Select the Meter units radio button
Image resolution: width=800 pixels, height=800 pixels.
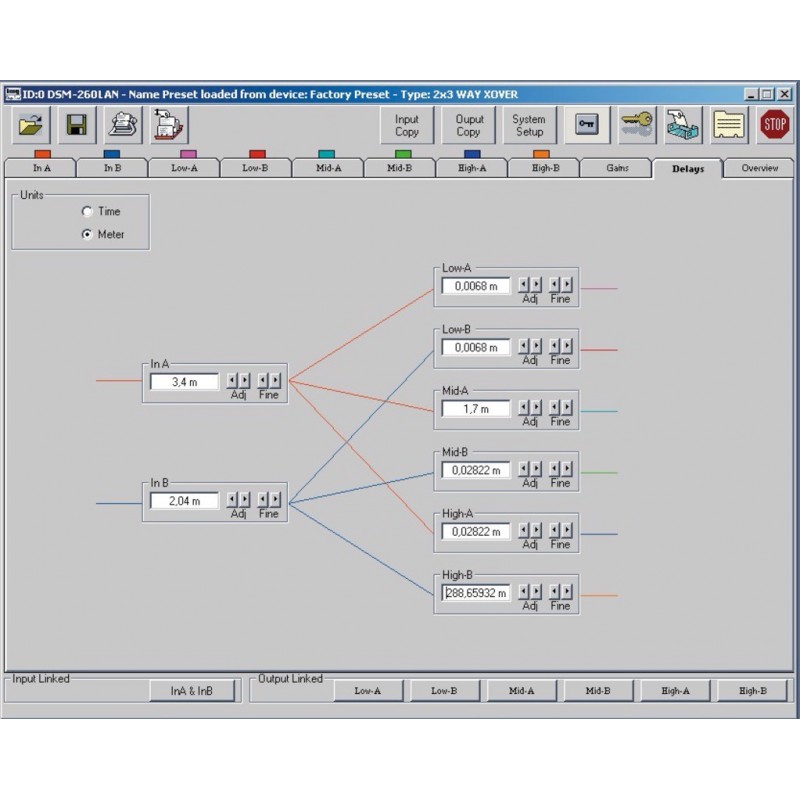pos(87,234)
